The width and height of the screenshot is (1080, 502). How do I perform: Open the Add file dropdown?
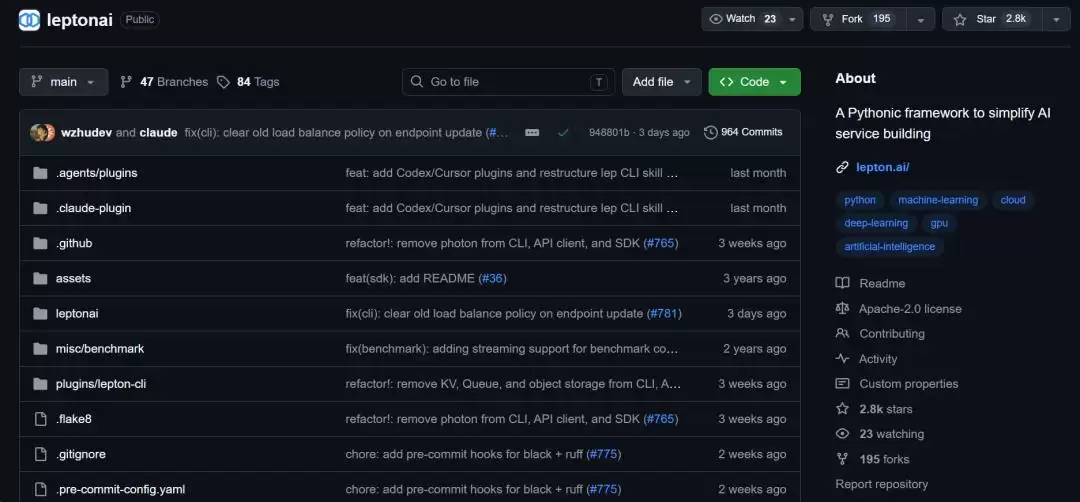tap(661, 82)
